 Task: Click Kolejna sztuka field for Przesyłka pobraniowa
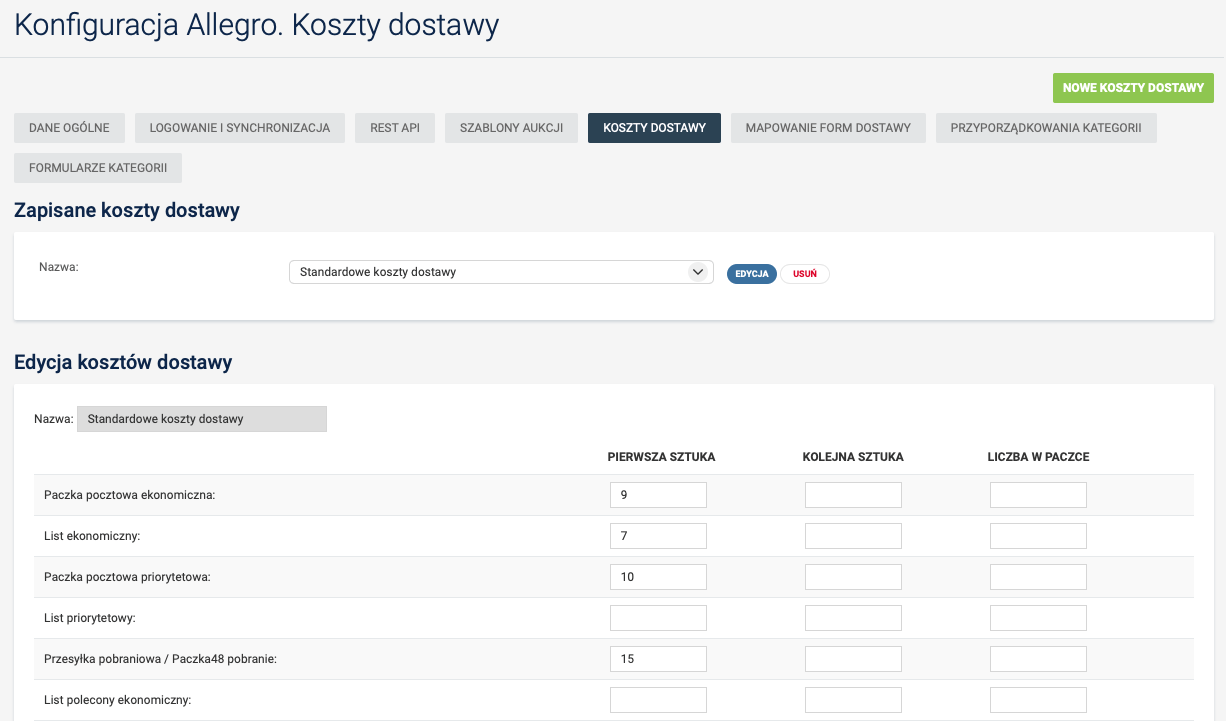click(853, 659)
